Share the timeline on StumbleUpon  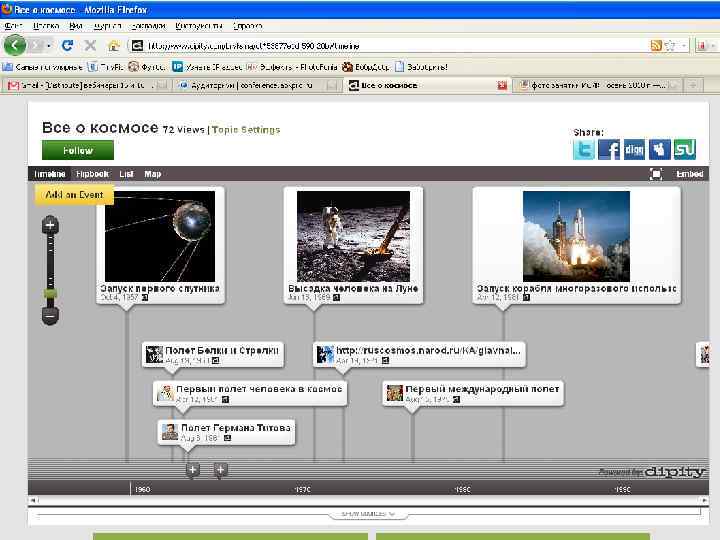coord(685,149)
